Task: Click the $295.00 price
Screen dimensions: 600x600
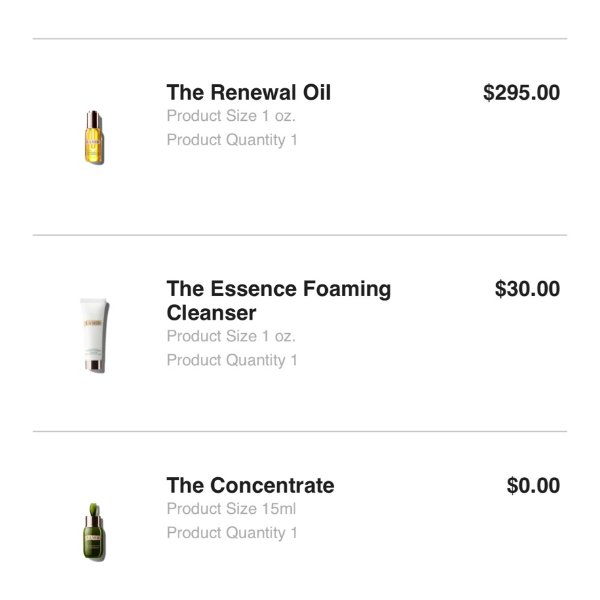Action: click(521, 93)
